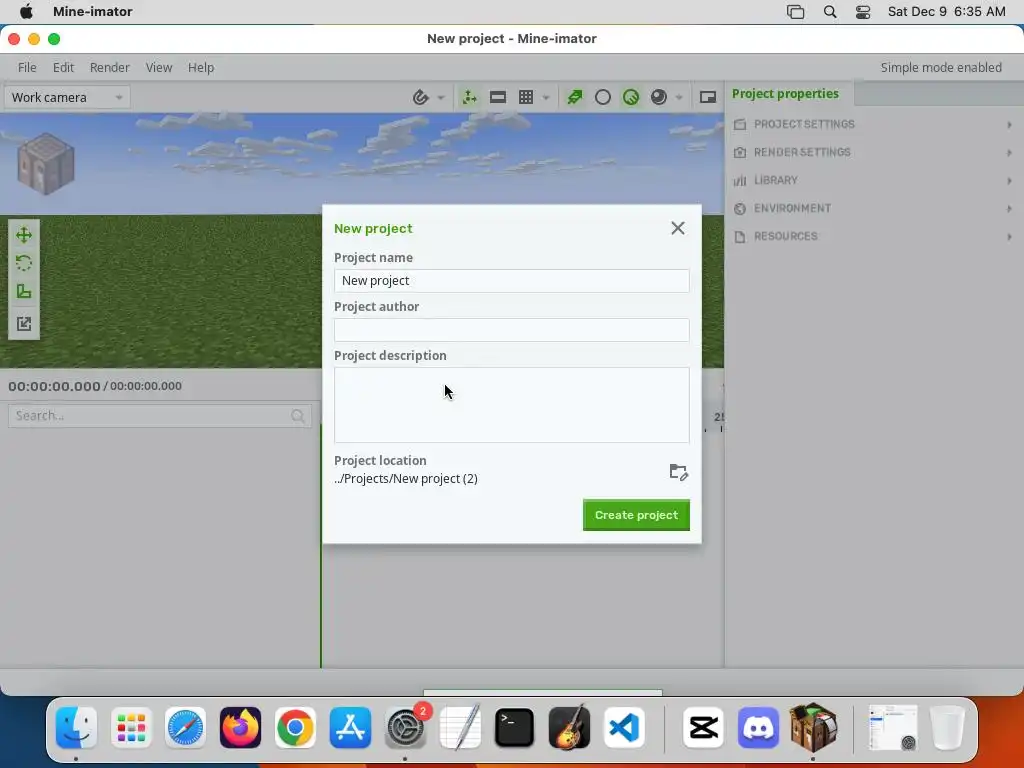
Task: Select the rendered sphere preview mode
Action: (x=659, y=97)
